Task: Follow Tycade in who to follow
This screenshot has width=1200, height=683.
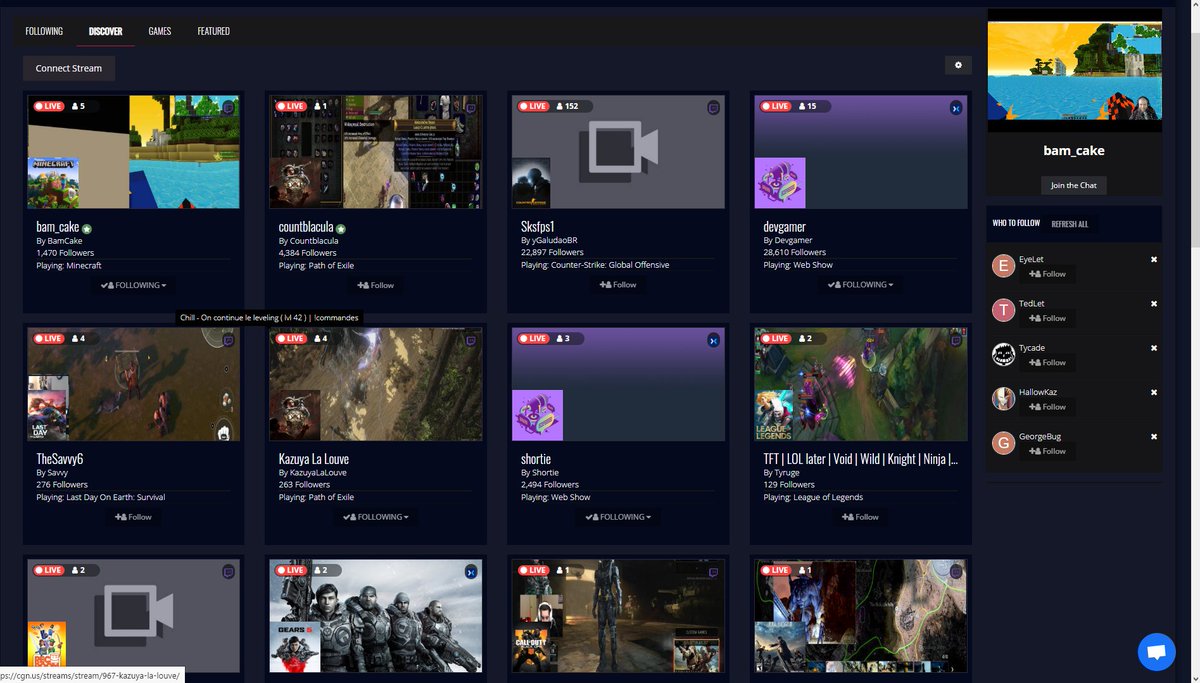Action: [1047, 362]
